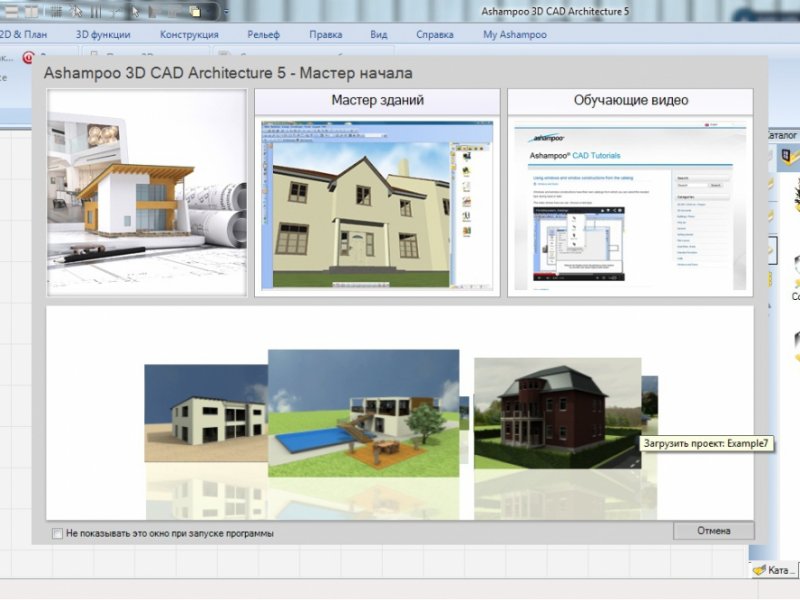This screenshot has height=600, width=800.
Task: Click the Мастер зданий house preview image
Action: pyautogui.click(x=377, y=205)
